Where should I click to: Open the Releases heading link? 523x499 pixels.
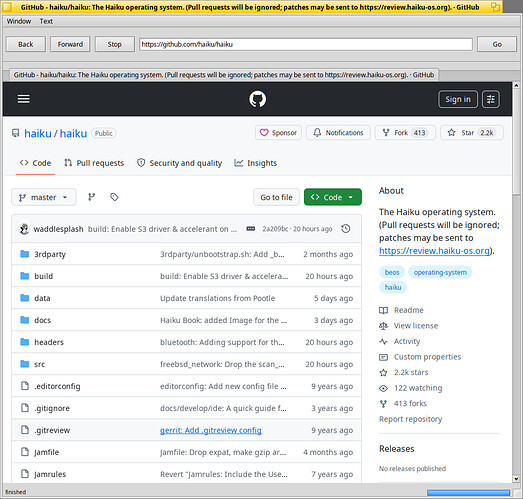click(x=397, y=449)
